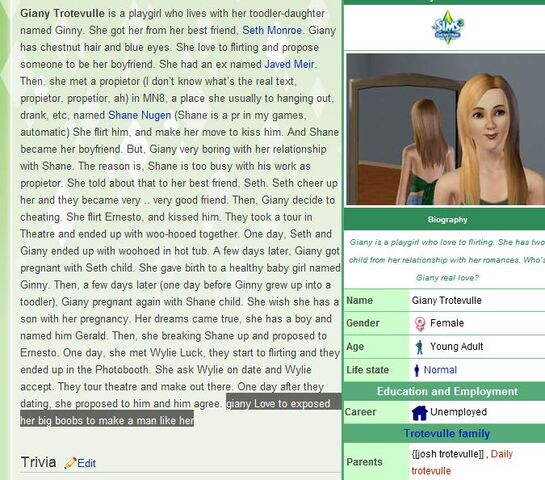Click the bold name Giany Trotevulle in article
Image resolution: width=545 pixels, height=480 pixels.
tap(62, 14)
